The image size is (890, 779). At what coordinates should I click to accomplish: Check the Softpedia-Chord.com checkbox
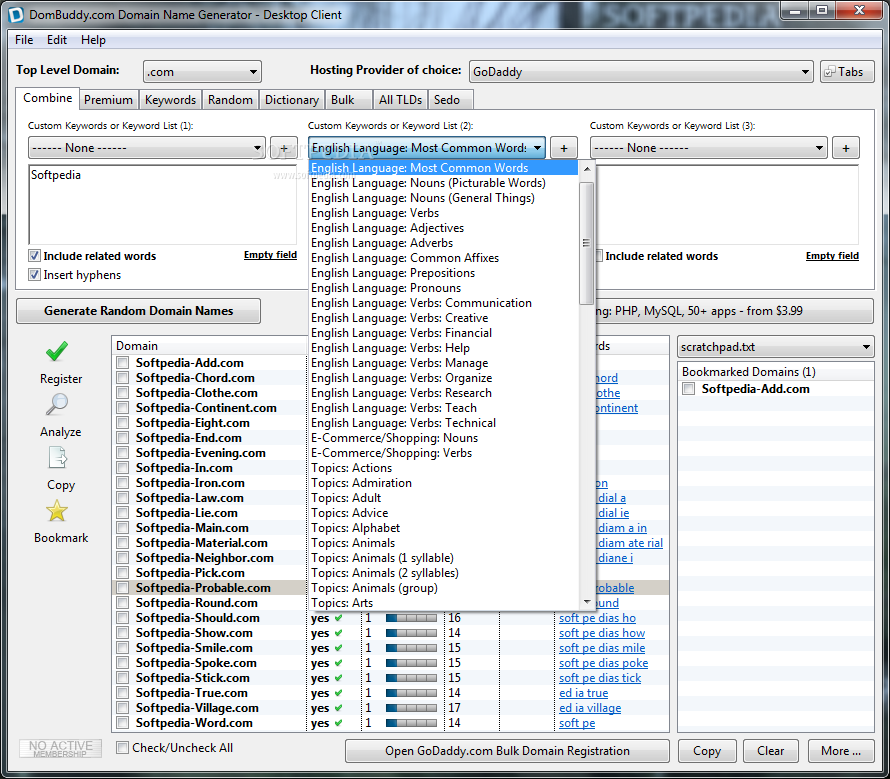(x=123, y=378)
